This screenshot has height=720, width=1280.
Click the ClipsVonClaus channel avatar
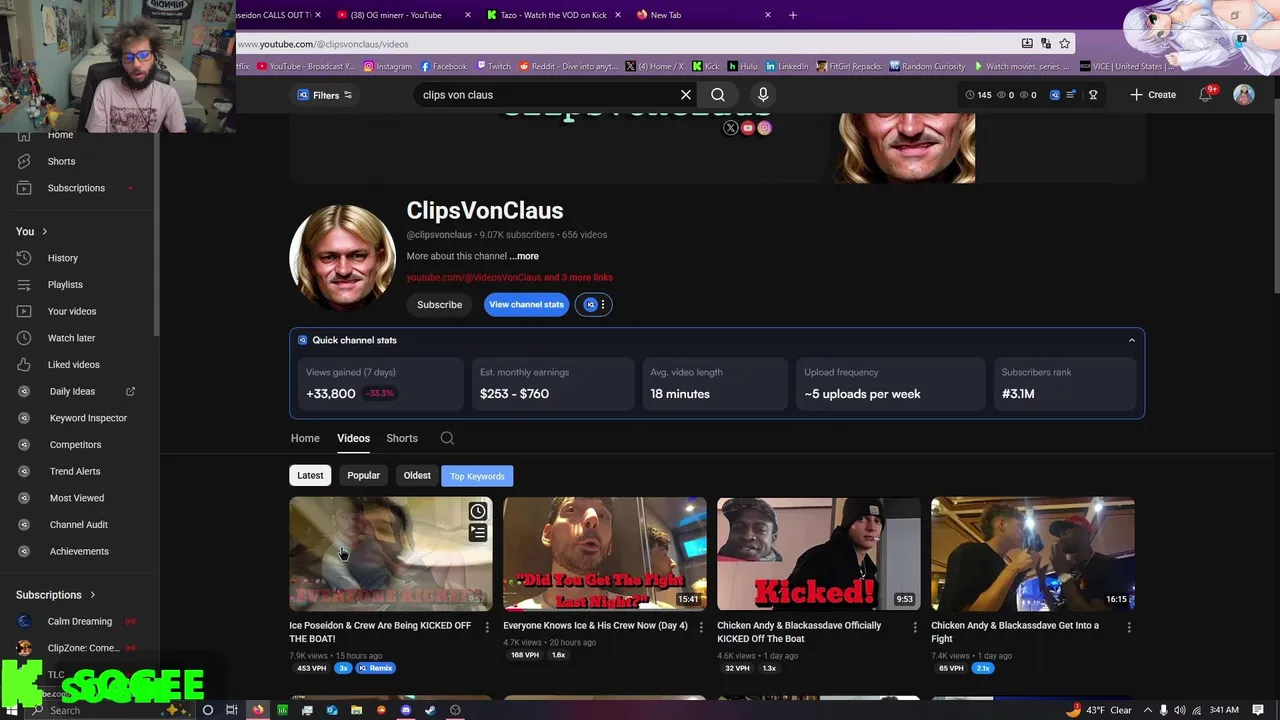(342, 258)
